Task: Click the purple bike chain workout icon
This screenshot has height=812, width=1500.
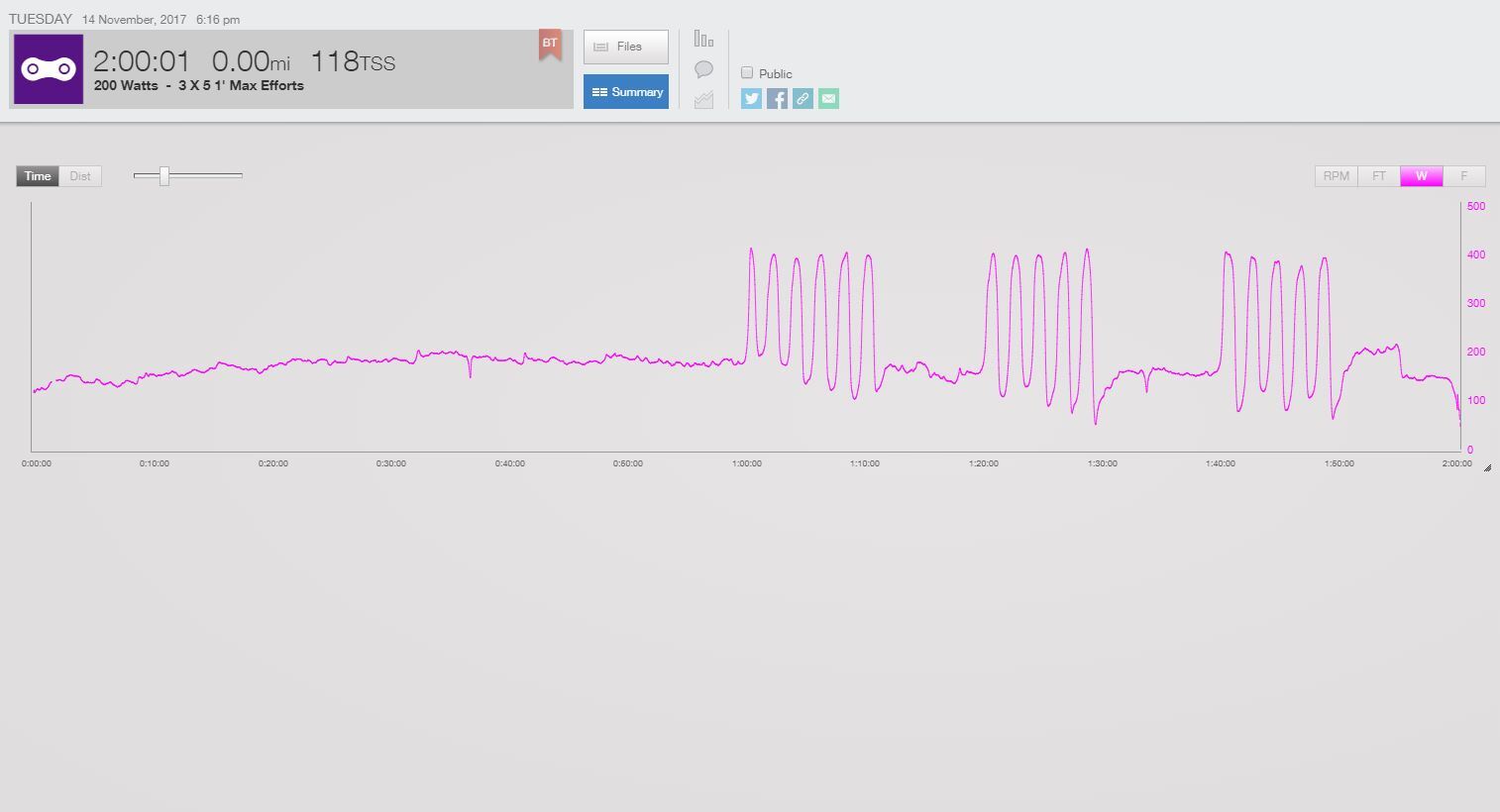Action: click(x=49, y=69)
